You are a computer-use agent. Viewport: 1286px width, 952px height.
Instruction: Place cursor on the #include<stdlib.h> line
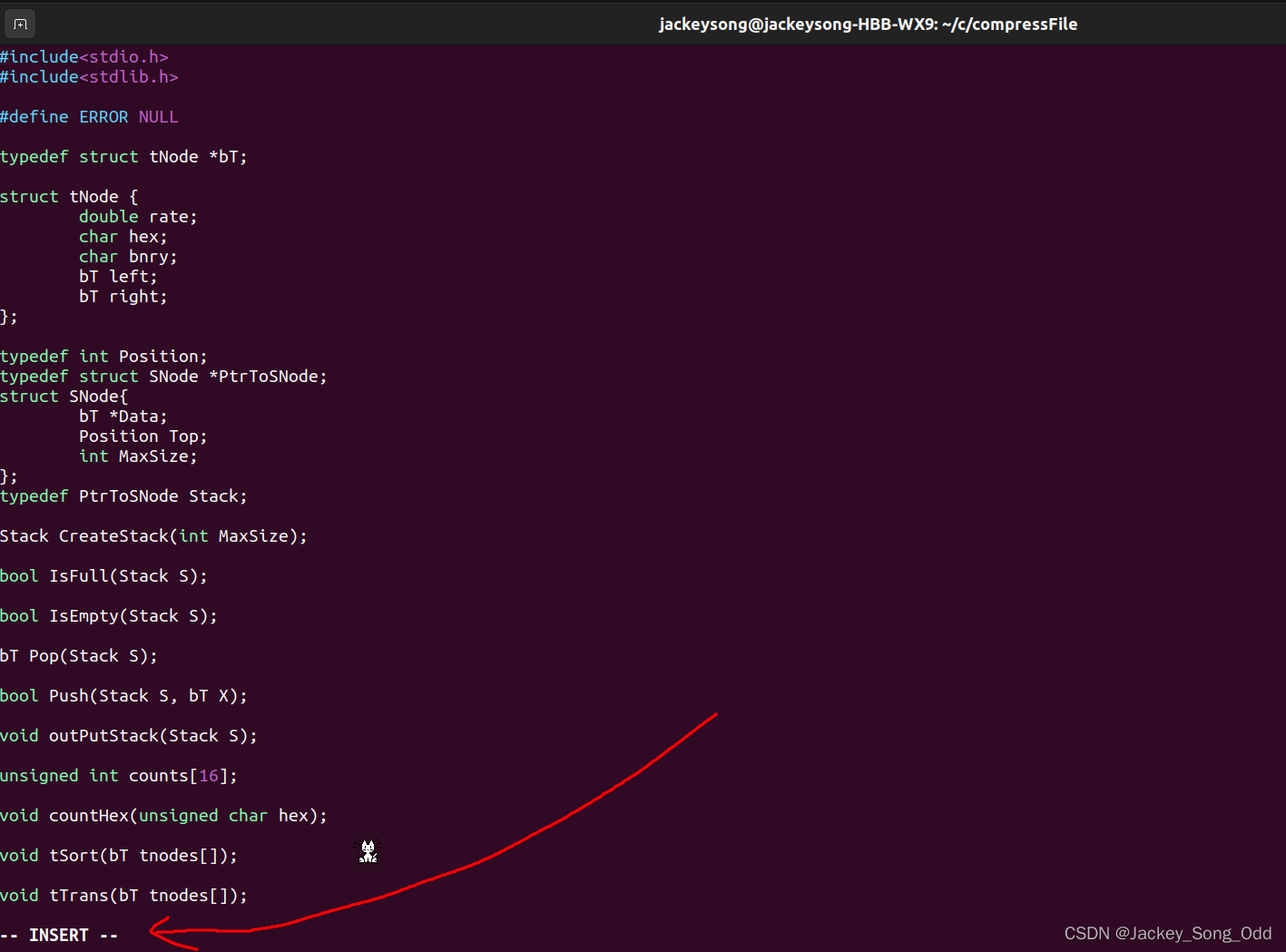[x=89, y=76]
